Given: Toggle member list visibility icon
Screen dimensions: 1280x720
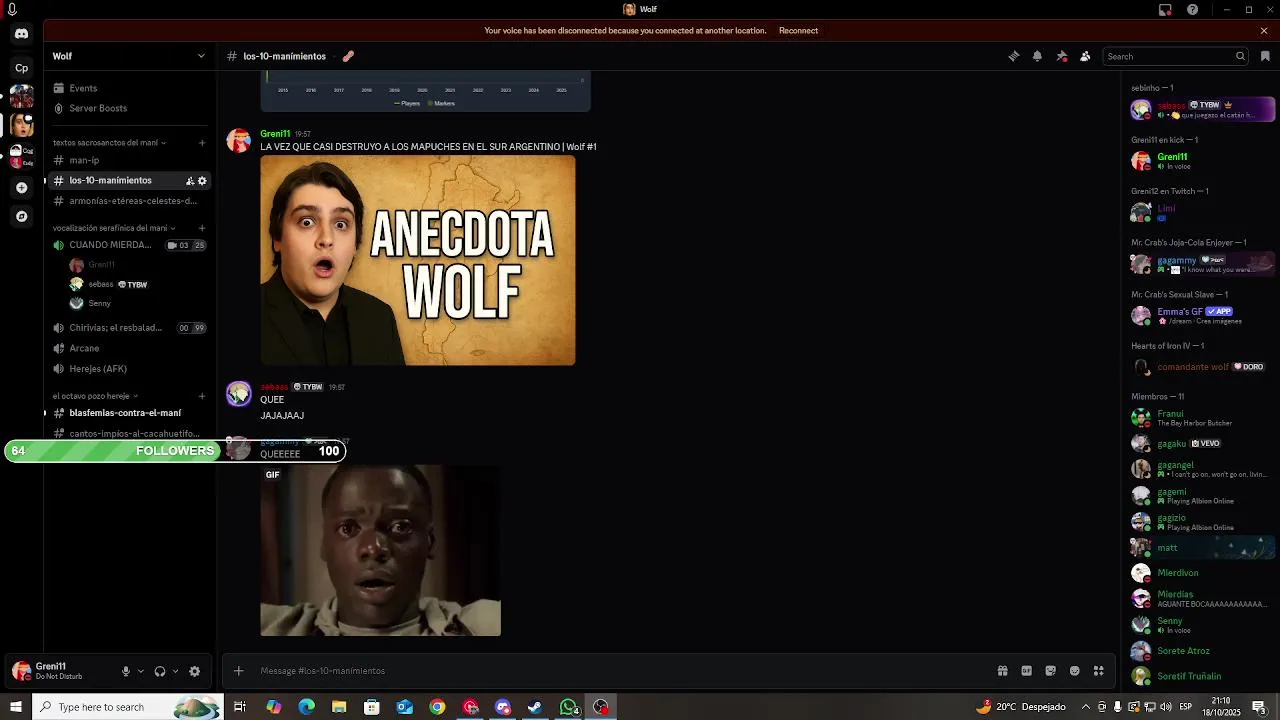Looking at the screenshot, I should tap(1085, 56).
